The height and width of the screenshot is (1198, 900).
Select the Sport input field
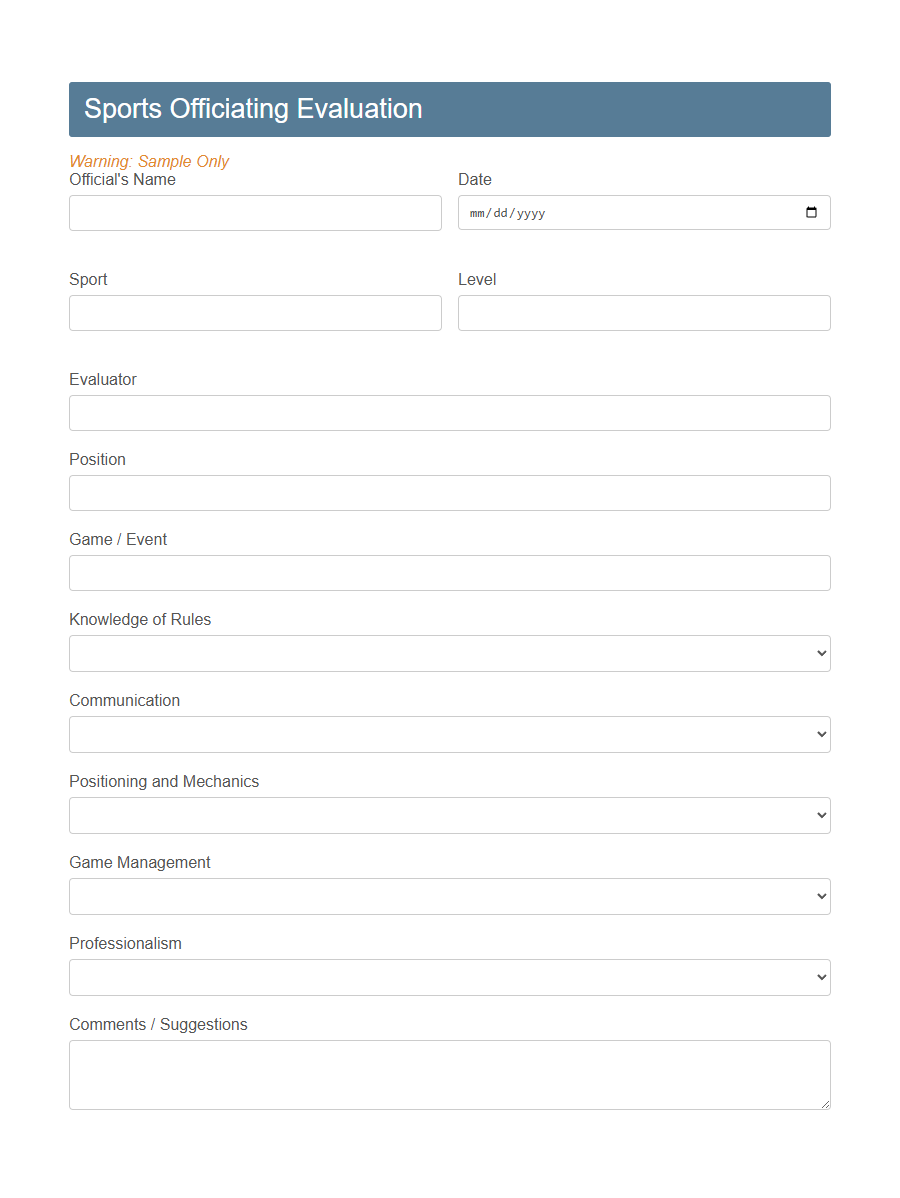[255, 313]
